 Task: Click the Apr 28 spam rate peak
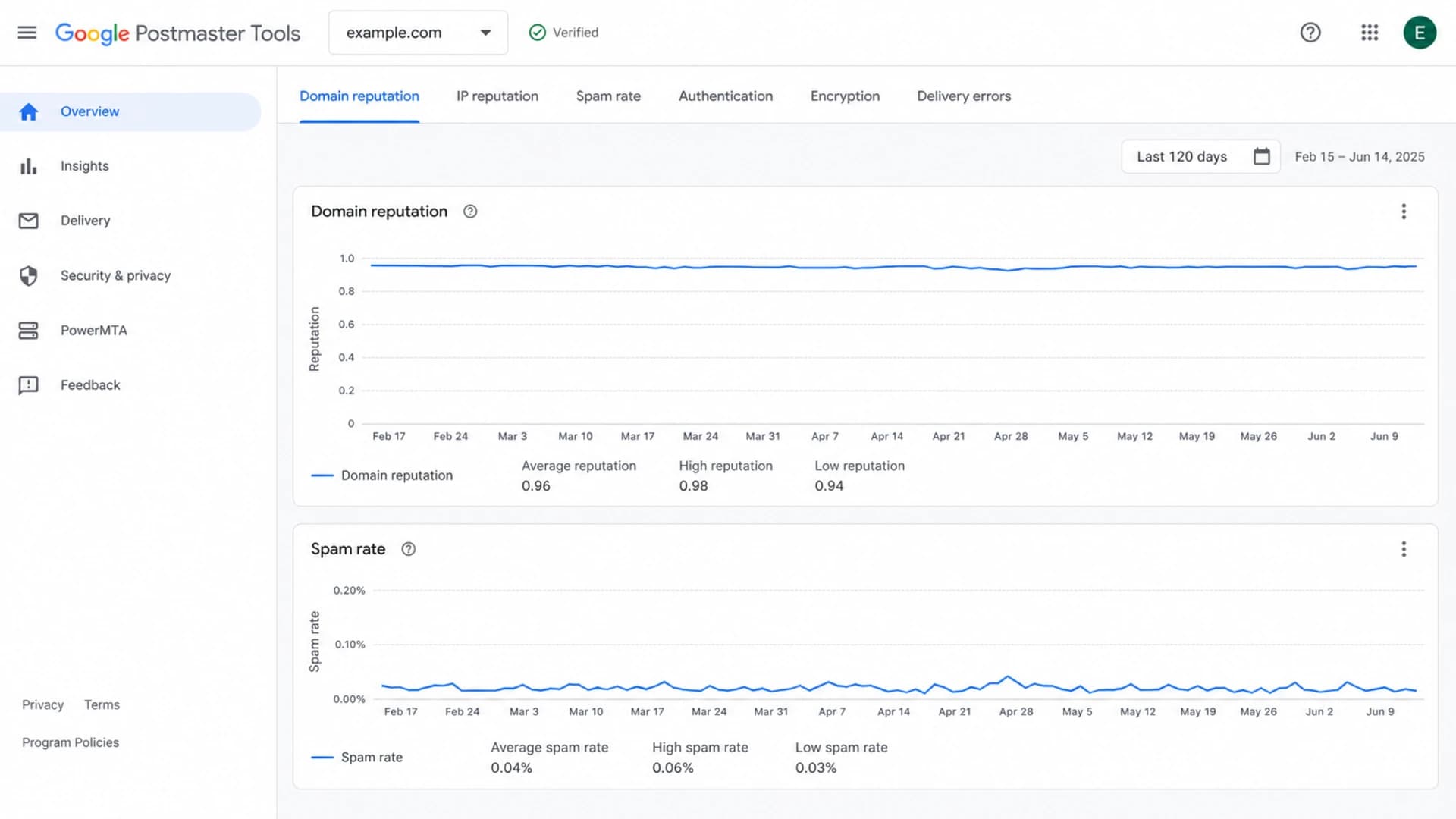[1008, 676]
